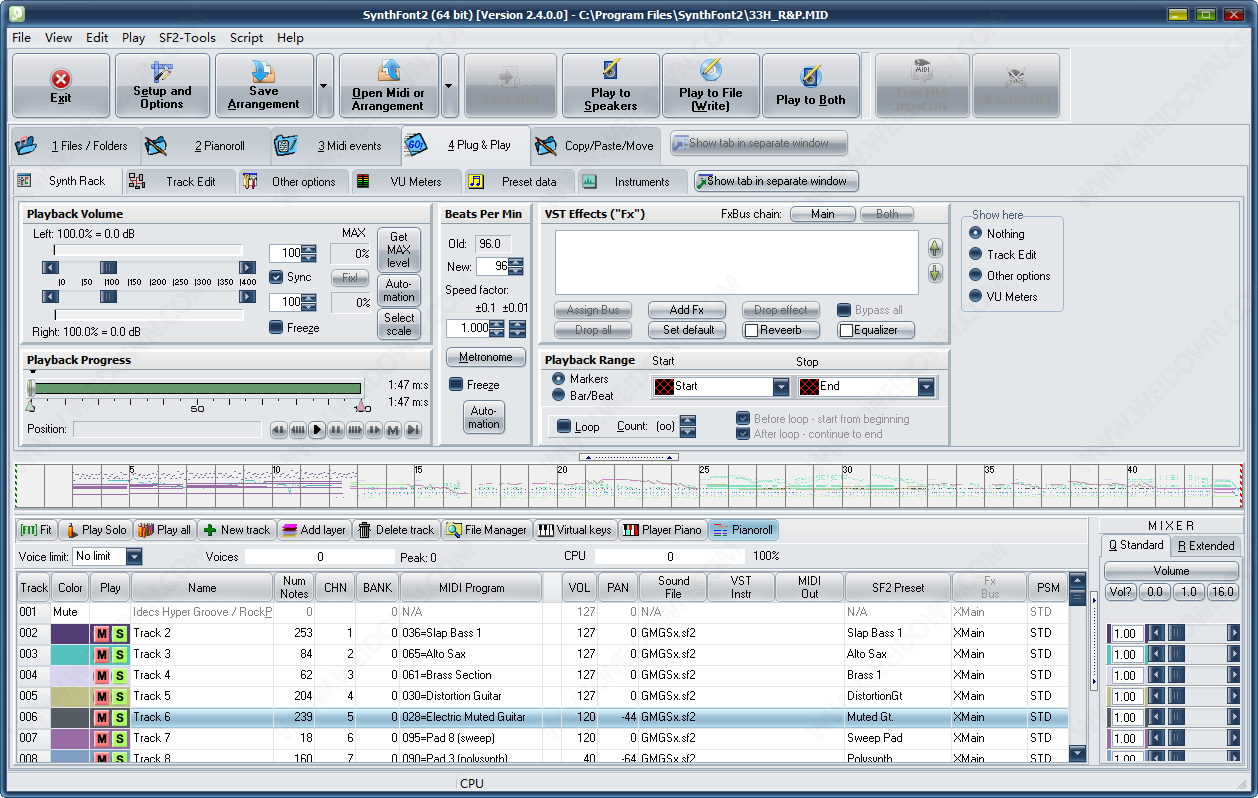Move FxBus effect up with green arrow
Image resolution: width=1258 pixels, height=798 pixels.
pyautogui.click(x=935, y=248)
